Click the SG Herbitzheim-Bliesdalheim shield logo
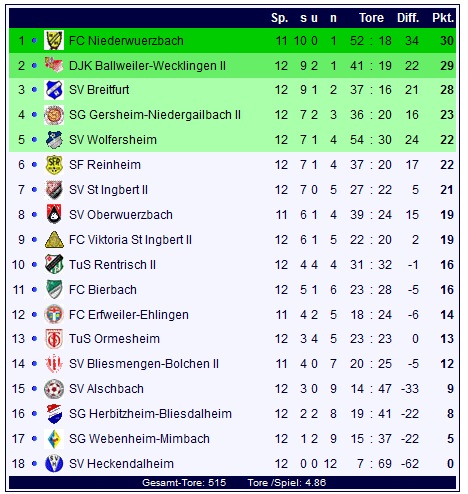 coord(54,414)
